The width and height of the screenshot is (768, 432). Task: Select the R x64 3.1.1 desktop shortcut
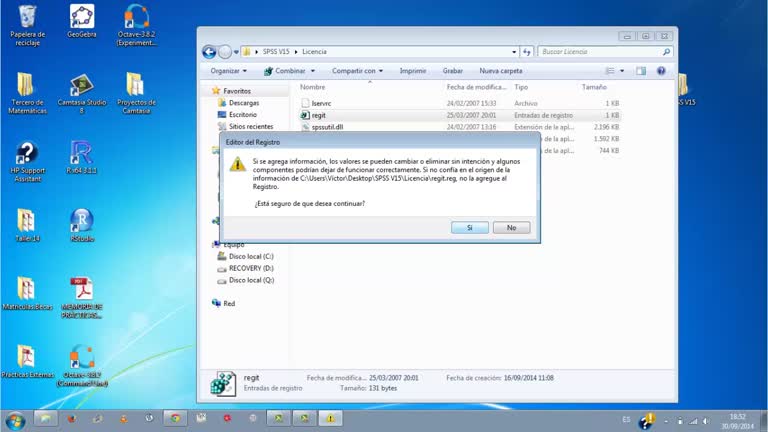82,158
